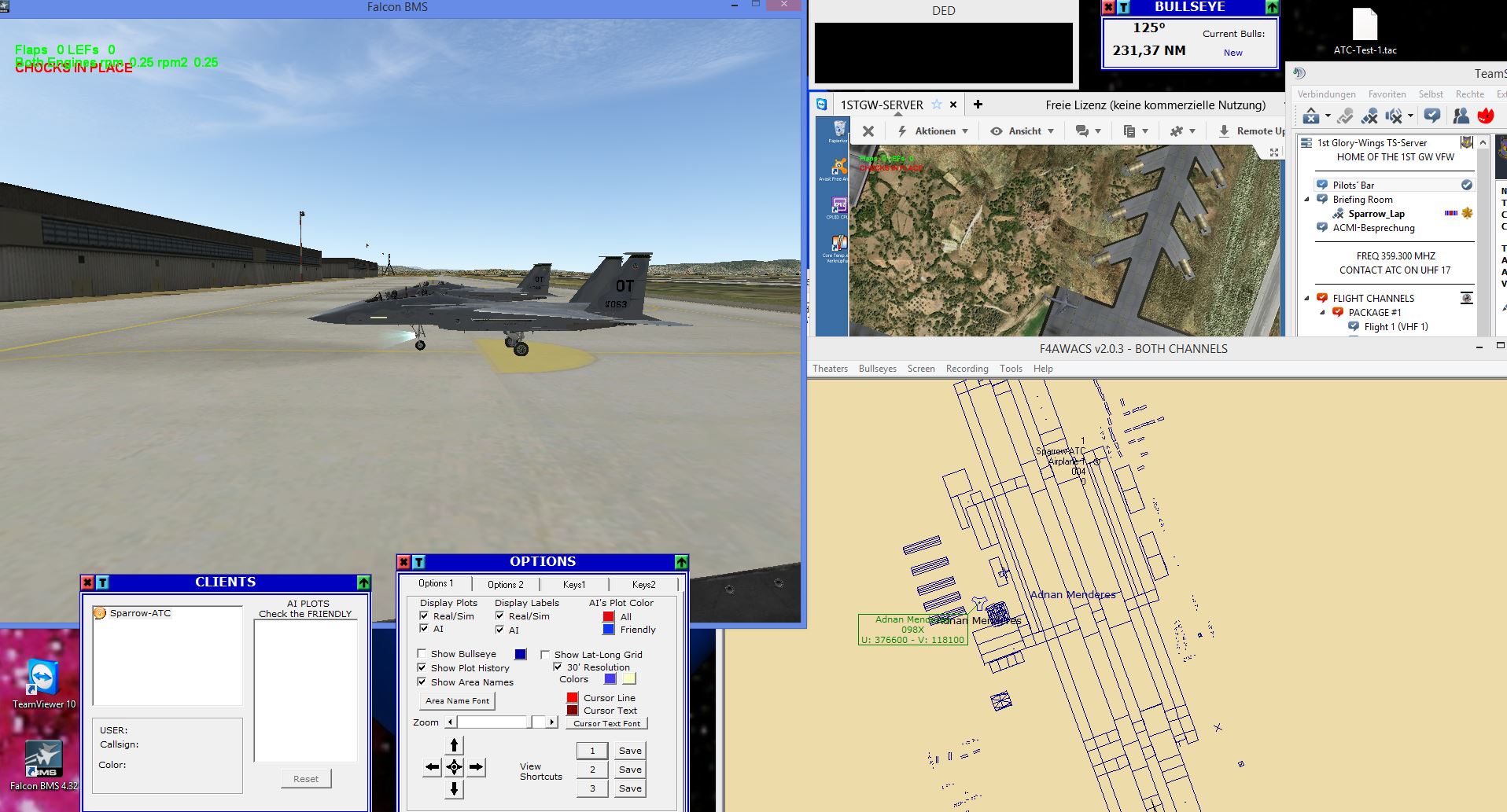Click the New link under Current Bulls
Image resolution: width=1507 pixels, height=812 pixels.
pos(1232,53)
